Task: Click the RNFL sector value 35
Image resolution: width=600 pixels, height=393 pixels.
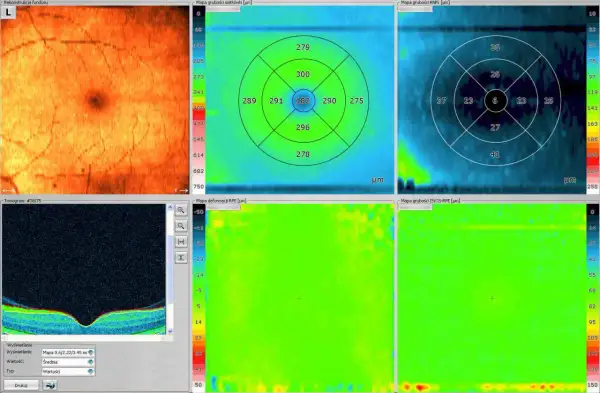Action: [x=495, y=47]
